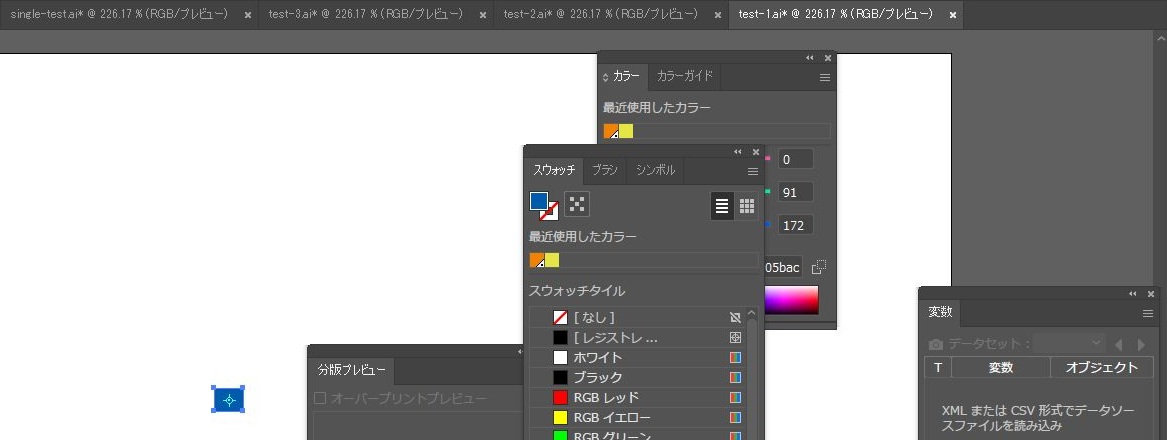Go to next data set arrow
Viewport: 1167px width, 440px height.
pos(1142,345)
